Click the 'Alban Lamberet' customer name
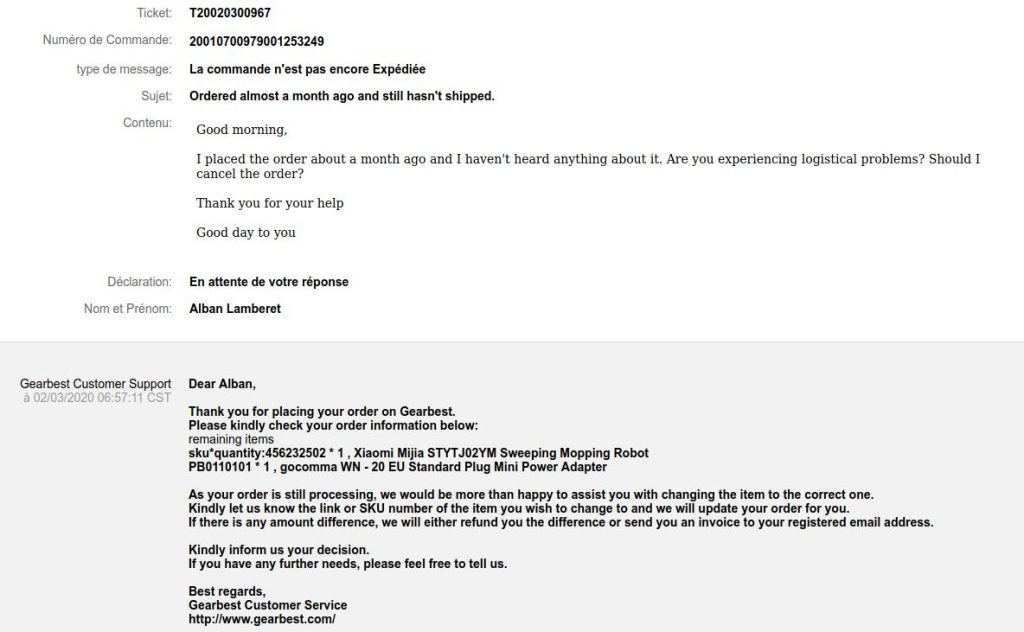Image resolution: width=1024 pixels, height=632 pixels. point(235,309)
